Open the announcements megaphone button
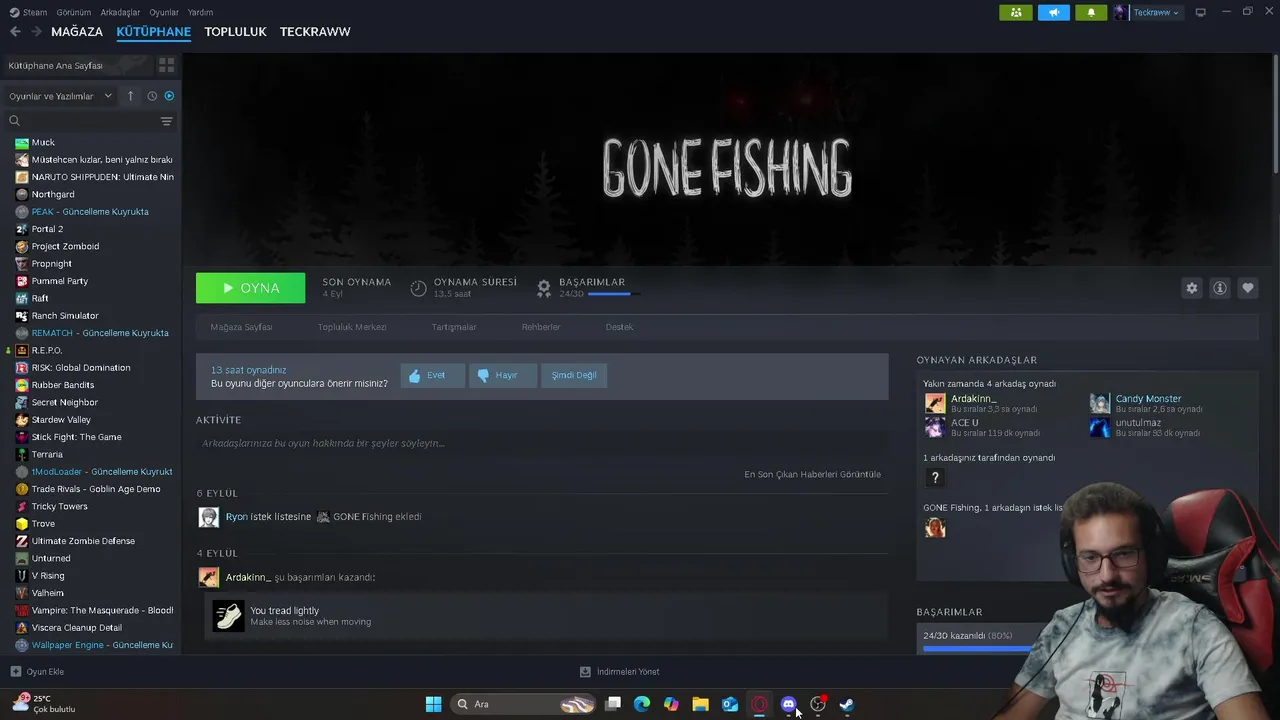 (x=1053, y=12)
